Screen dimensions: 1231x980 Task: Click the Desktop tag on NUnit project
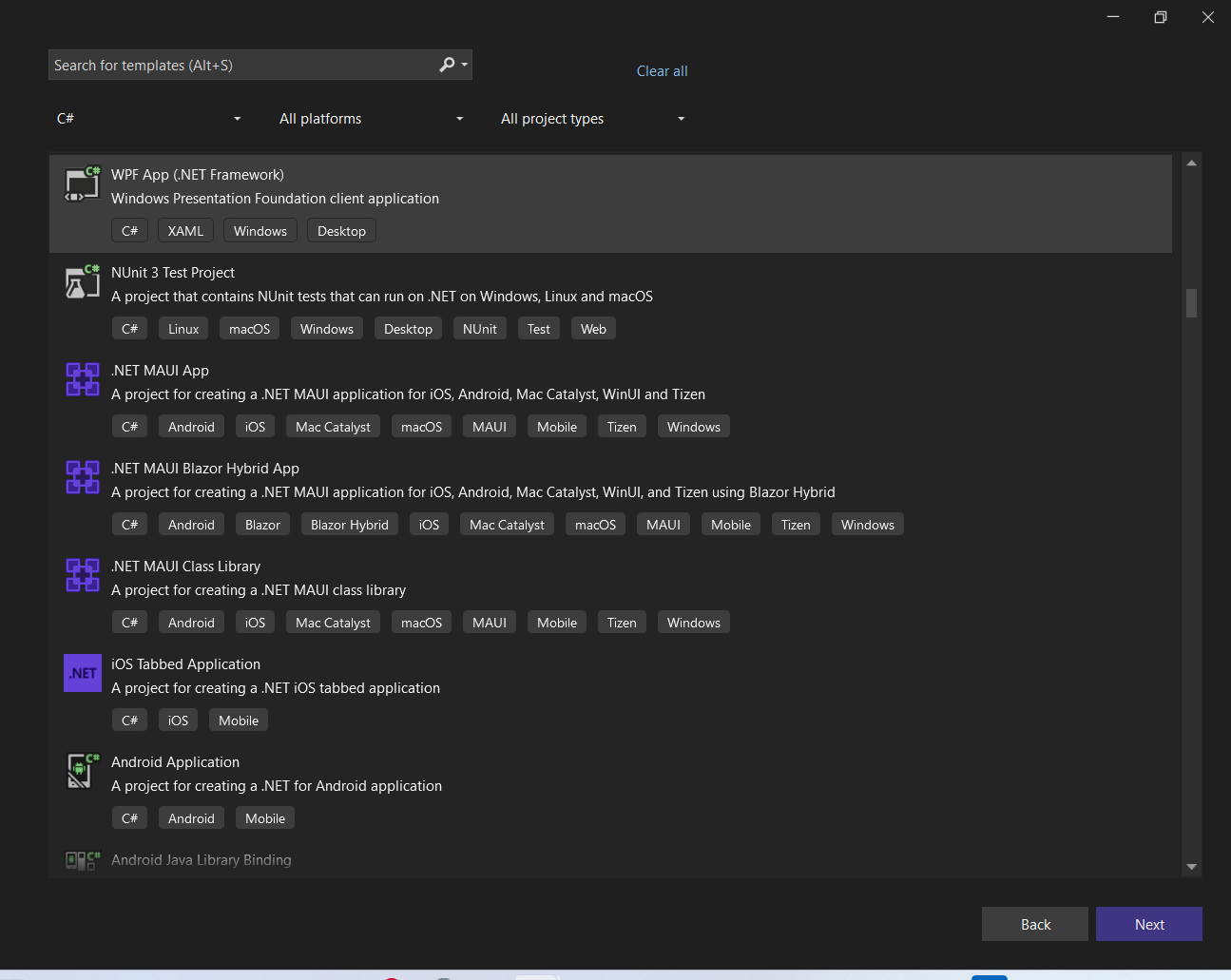pos(408,329)
